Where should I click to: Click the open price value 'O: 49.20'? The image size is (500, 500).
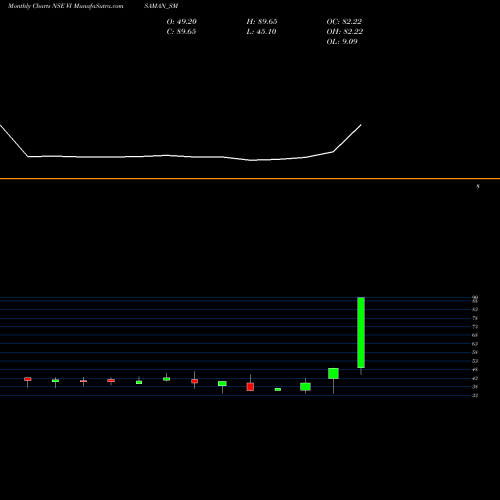(x=182, y=22)
